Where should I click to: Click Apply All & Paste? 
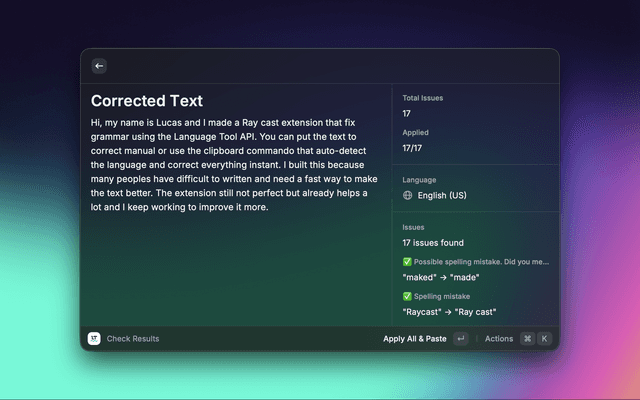coord(414,339)
